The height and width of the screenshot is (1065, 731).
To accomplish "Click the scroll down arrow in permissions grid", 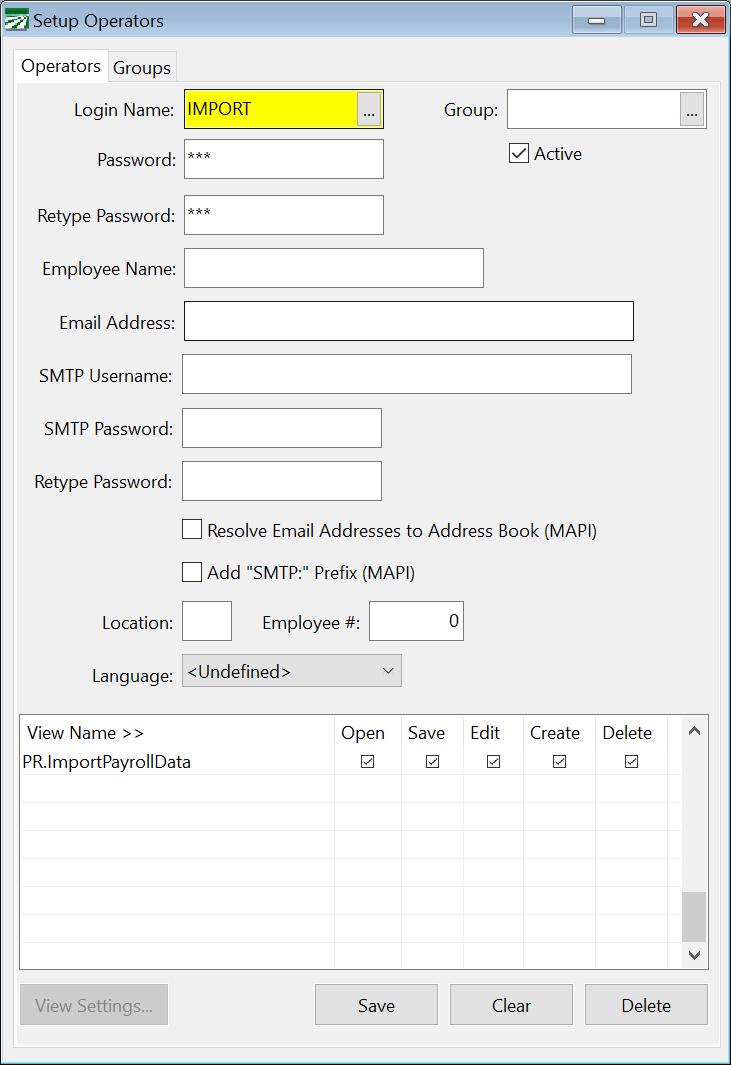I will point(694,955).
